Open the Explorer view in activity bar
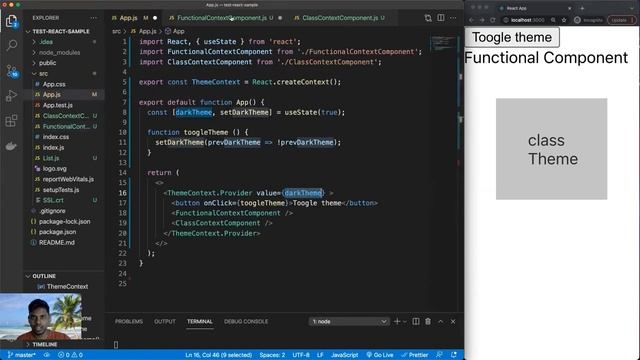 click(11, 21)
